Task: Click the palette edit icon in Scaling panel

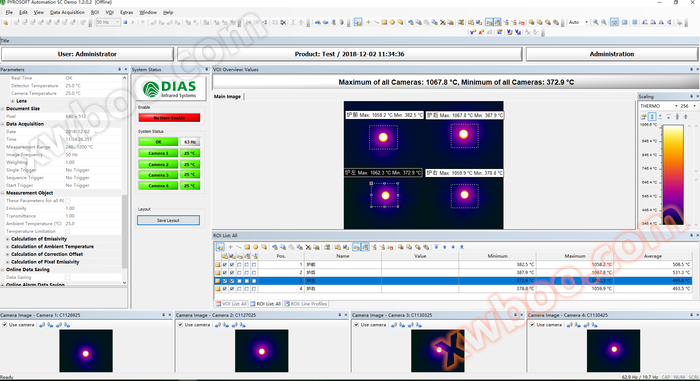Action: [x=643, y=117]
